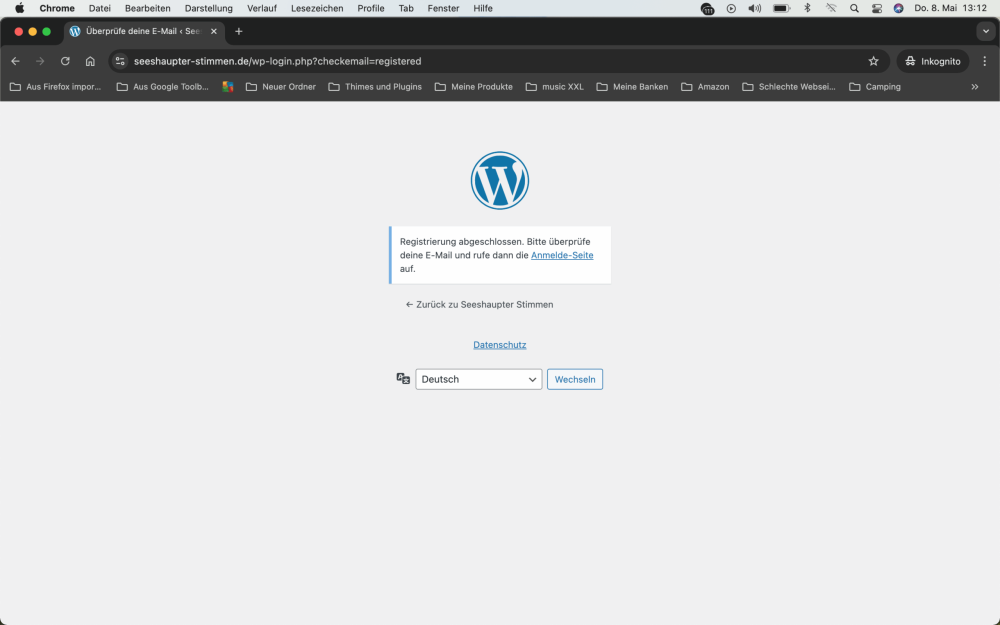1000x625 pixels.
Task: Click the Wechseln button
Action: tap(575, 379)
